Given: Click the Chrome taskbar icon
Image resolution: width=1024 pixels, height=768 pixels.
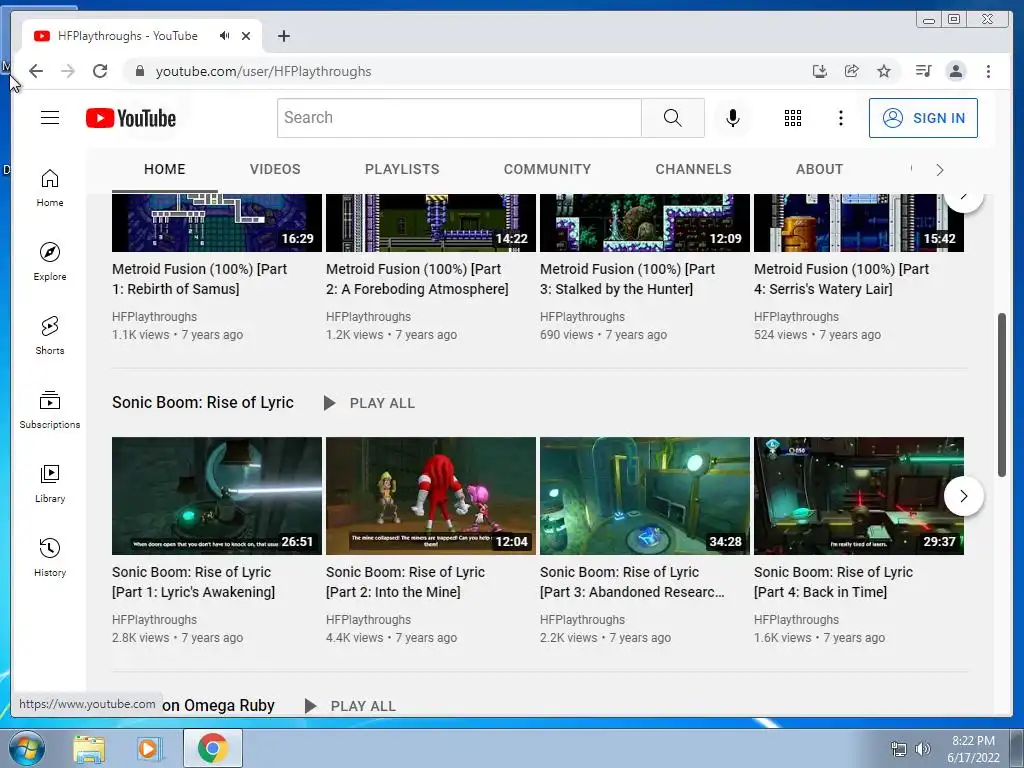Looking at the screenshot, I should (212, 748).
